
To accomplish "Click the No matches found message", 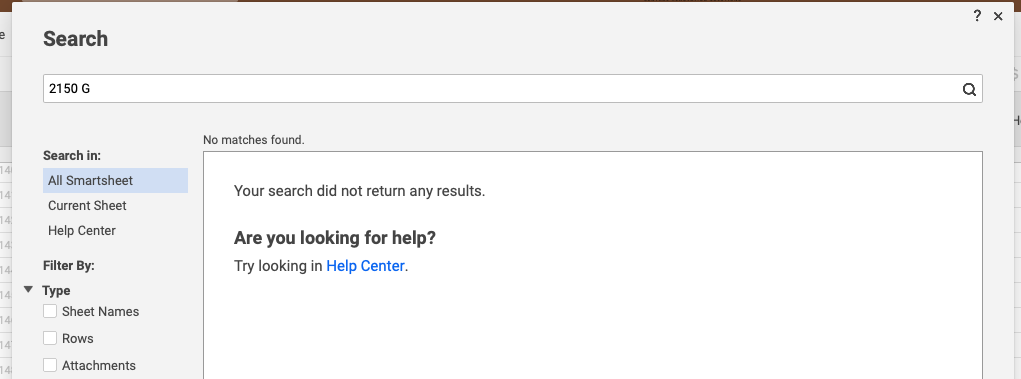I will click(x=253, y=139).
